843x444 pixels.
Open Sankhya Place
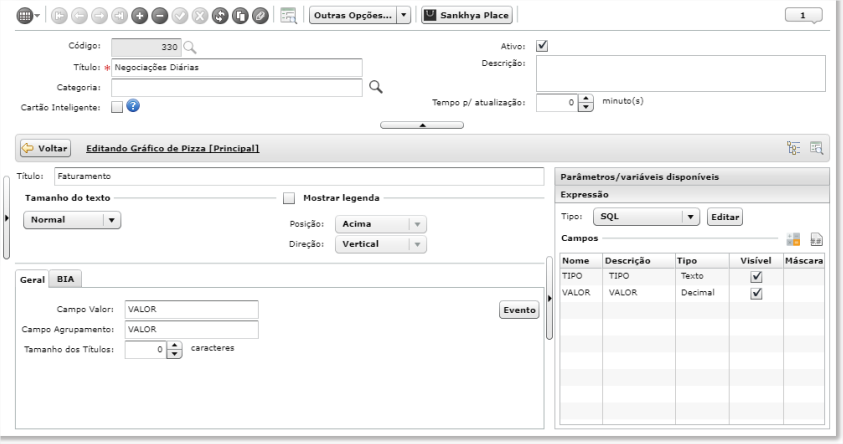tap(467, 16)
